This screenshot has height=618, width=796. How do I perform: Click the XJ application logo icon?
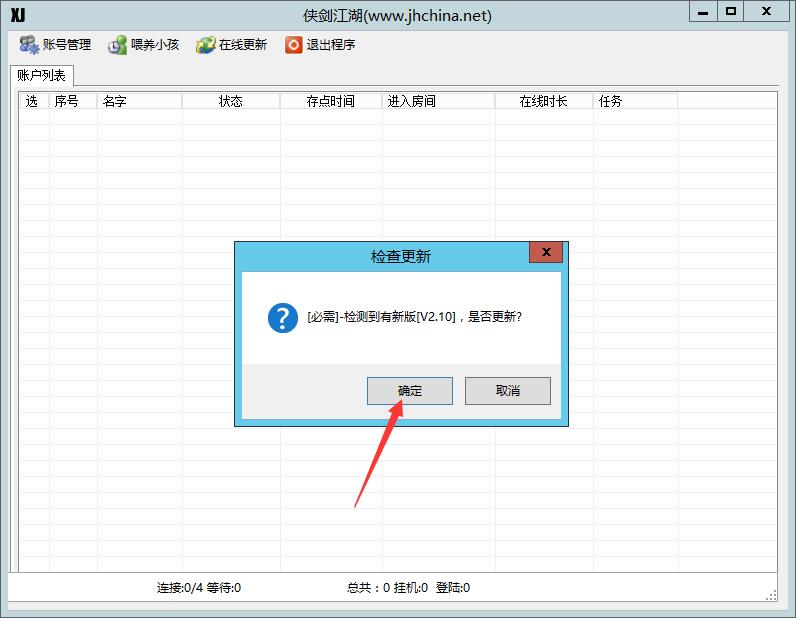(x=18, y=15)
